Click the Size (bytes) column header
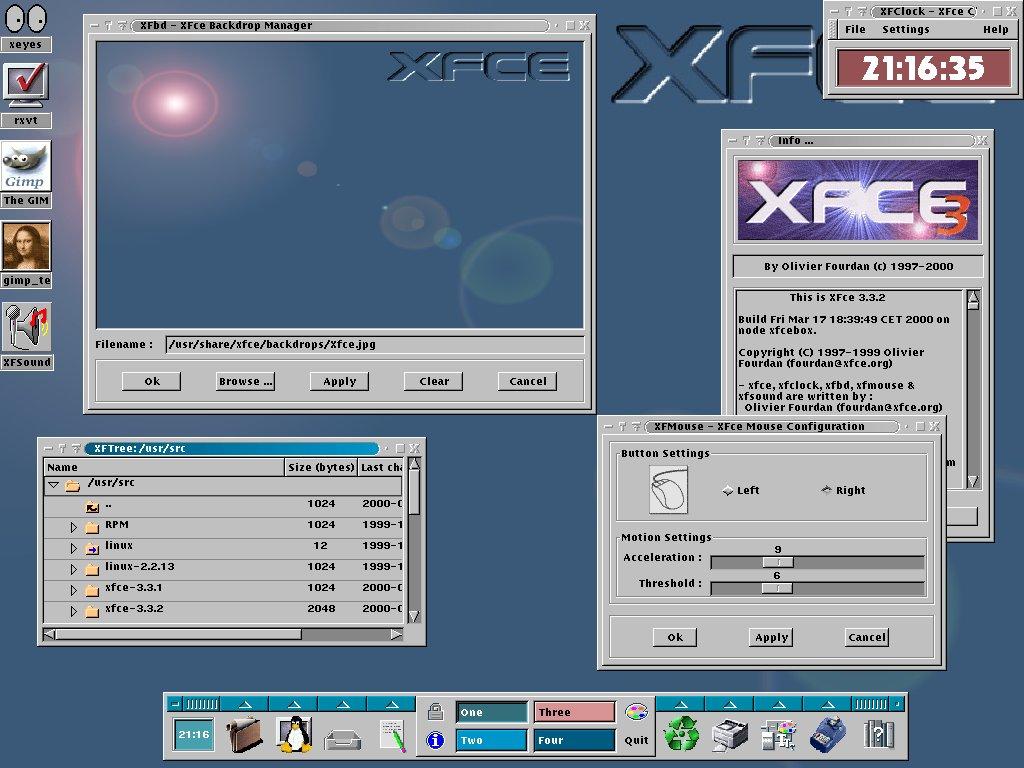Screen dimensions: 1024x768 pos(321,467)
